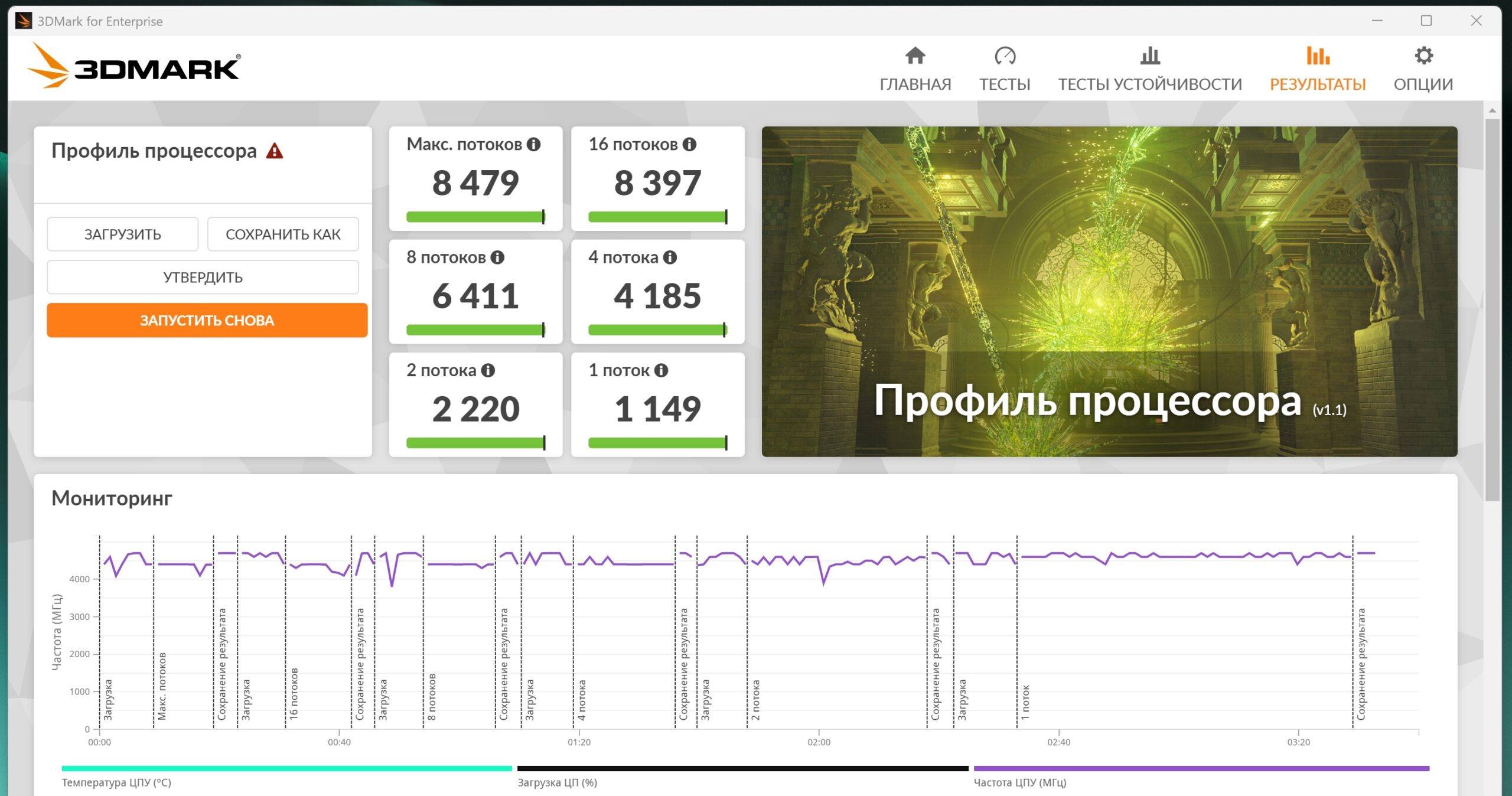Click the УТВЕРДИТЬ button
The height and width of the screenshot is (796, 1512).
[x=203, y=278]
